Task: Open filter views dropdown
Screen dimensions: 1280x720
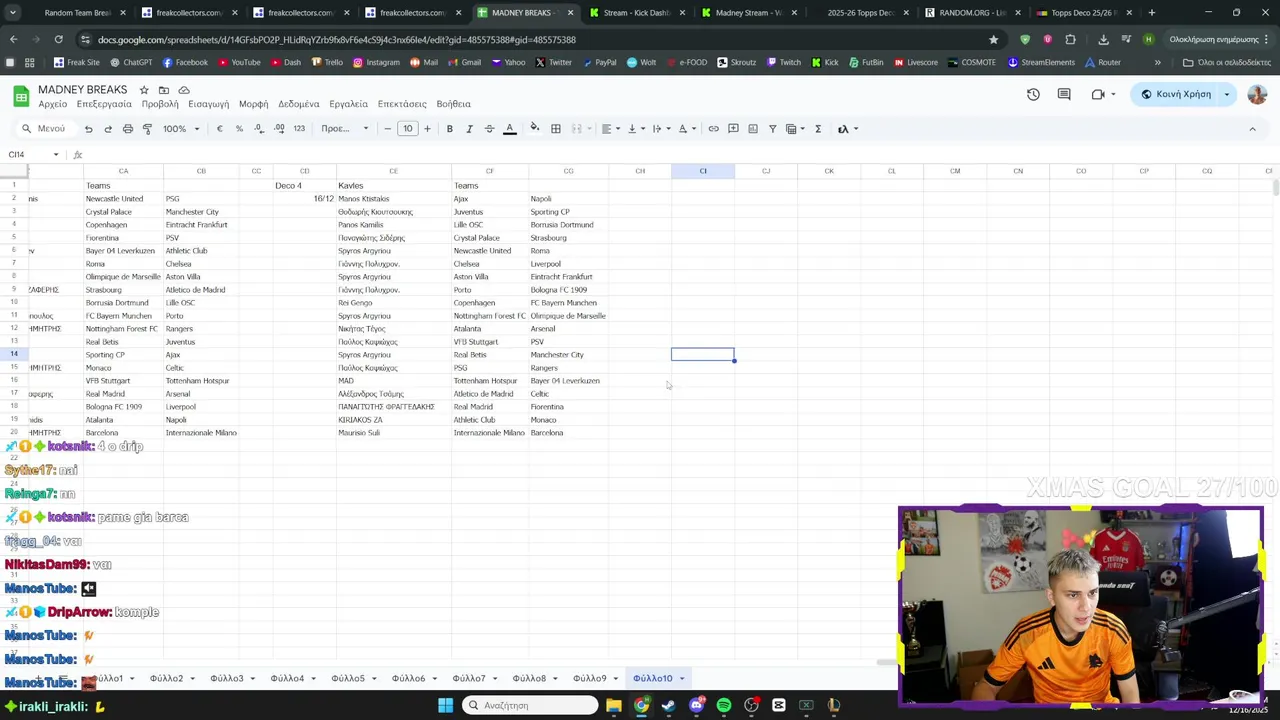Action: tap(795, 129)
